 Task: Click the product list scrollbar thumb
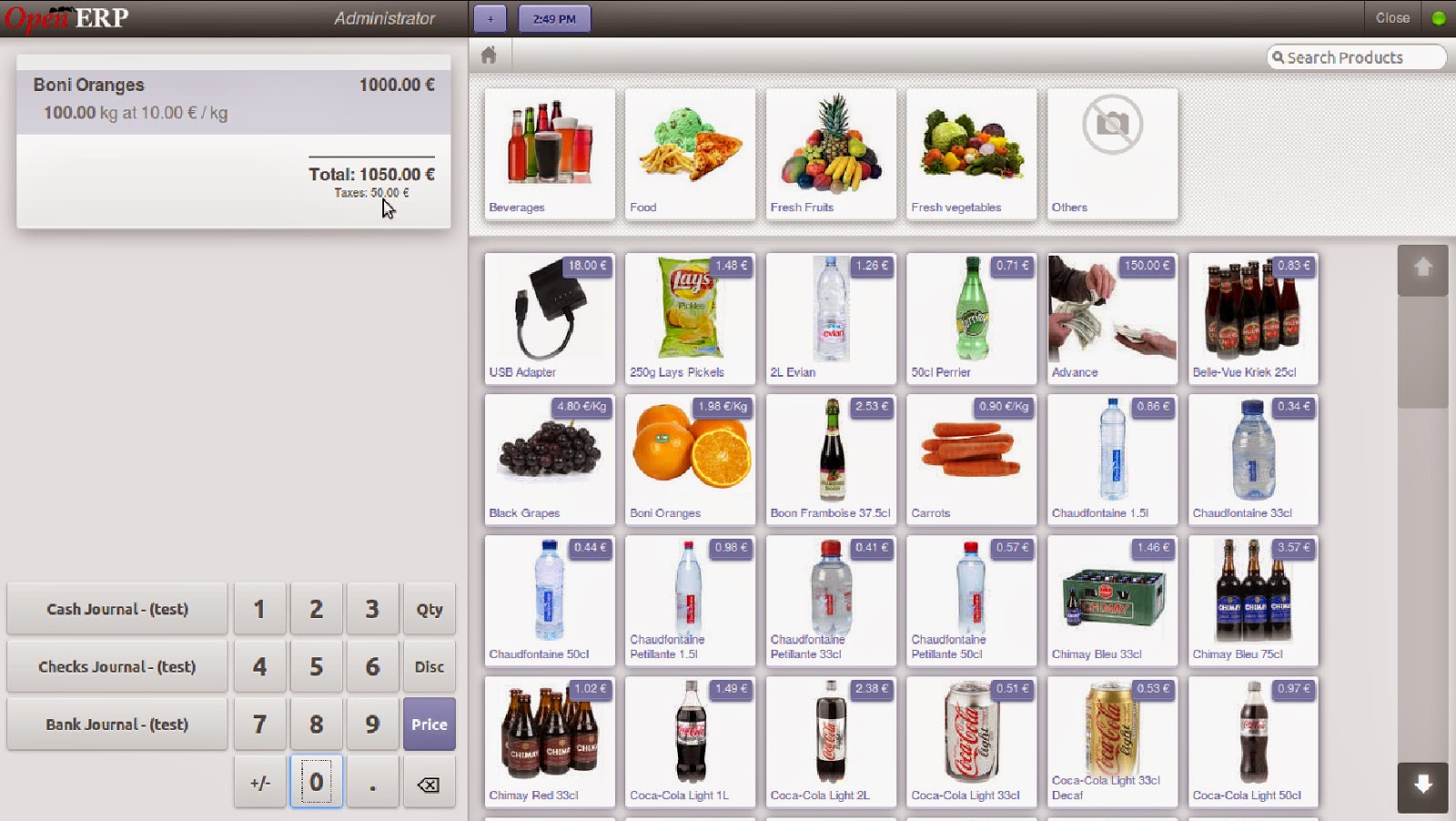(x=1423, y=351)
